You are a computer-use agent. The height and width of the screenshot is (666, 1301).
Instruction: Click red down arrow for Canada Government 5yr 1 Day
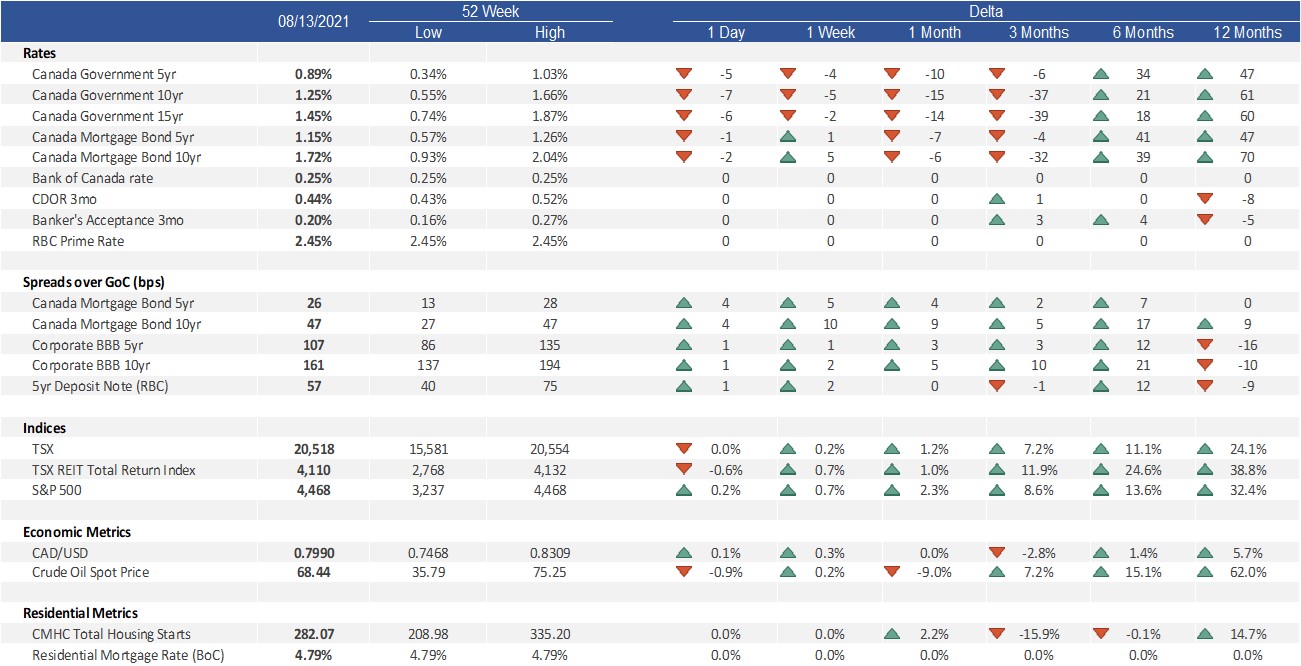pyautogui.click(x=685, y=74)
